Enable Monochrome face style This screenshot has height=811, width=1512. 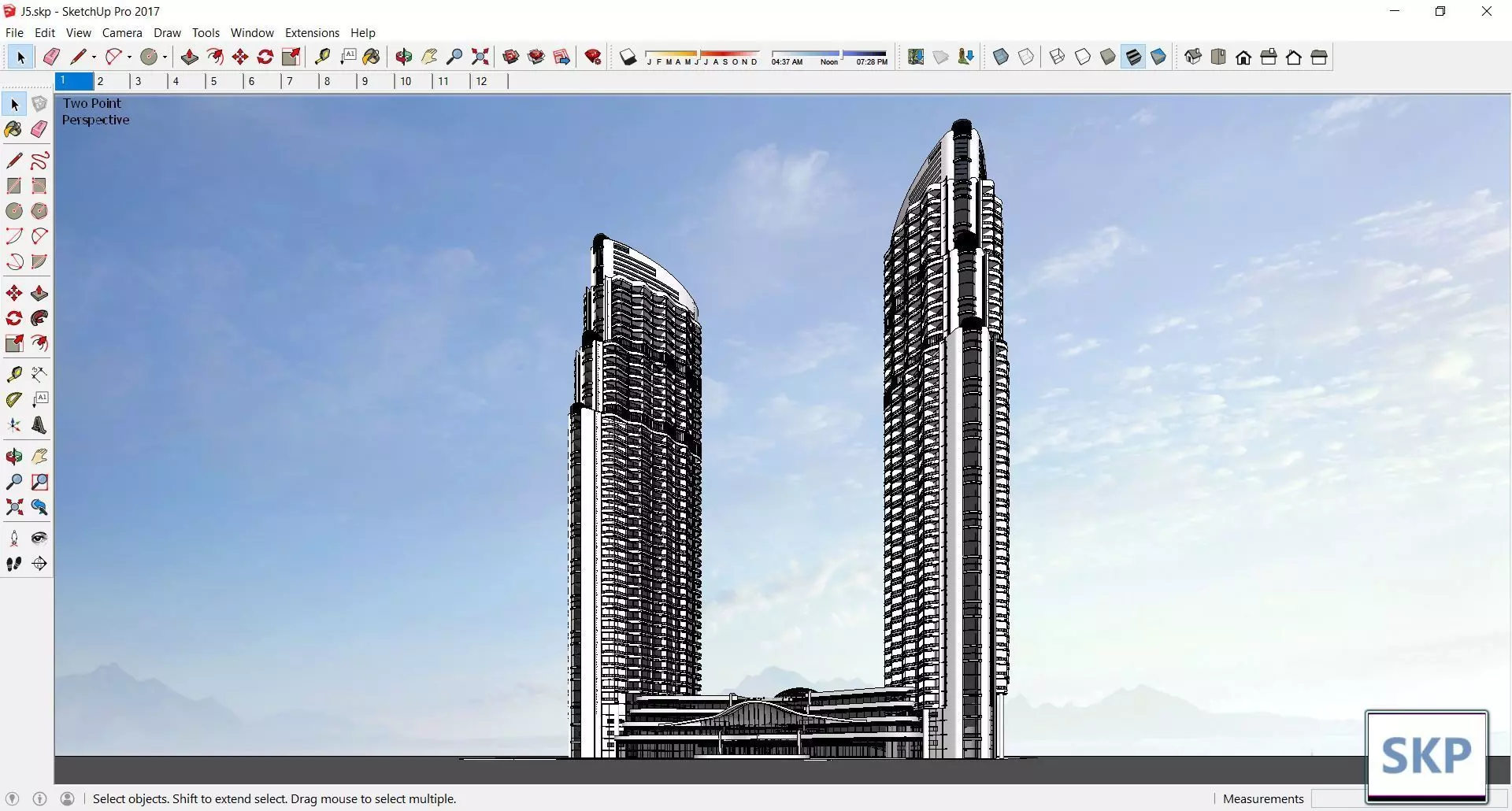pyautogui.click(x=1158, y=57)
